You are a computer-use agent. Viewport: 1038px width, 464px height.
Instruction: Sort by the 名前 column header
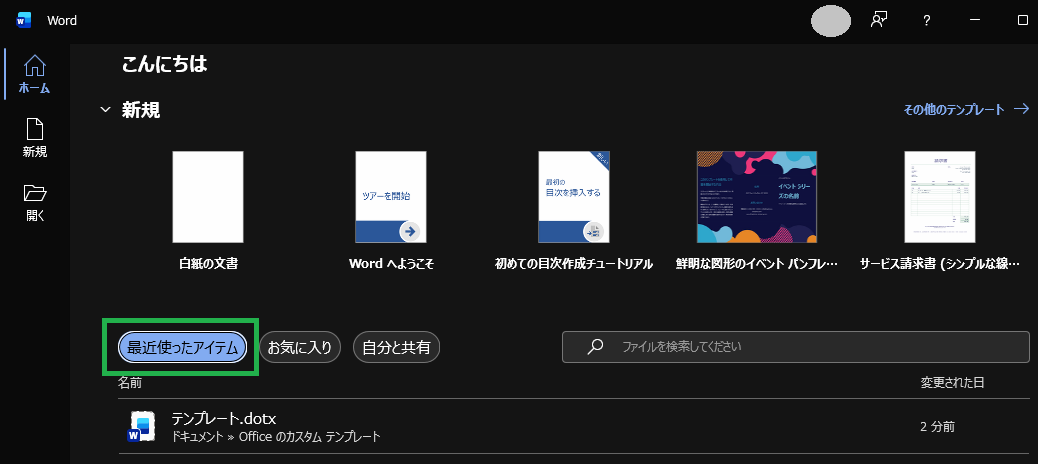[130, 383]
